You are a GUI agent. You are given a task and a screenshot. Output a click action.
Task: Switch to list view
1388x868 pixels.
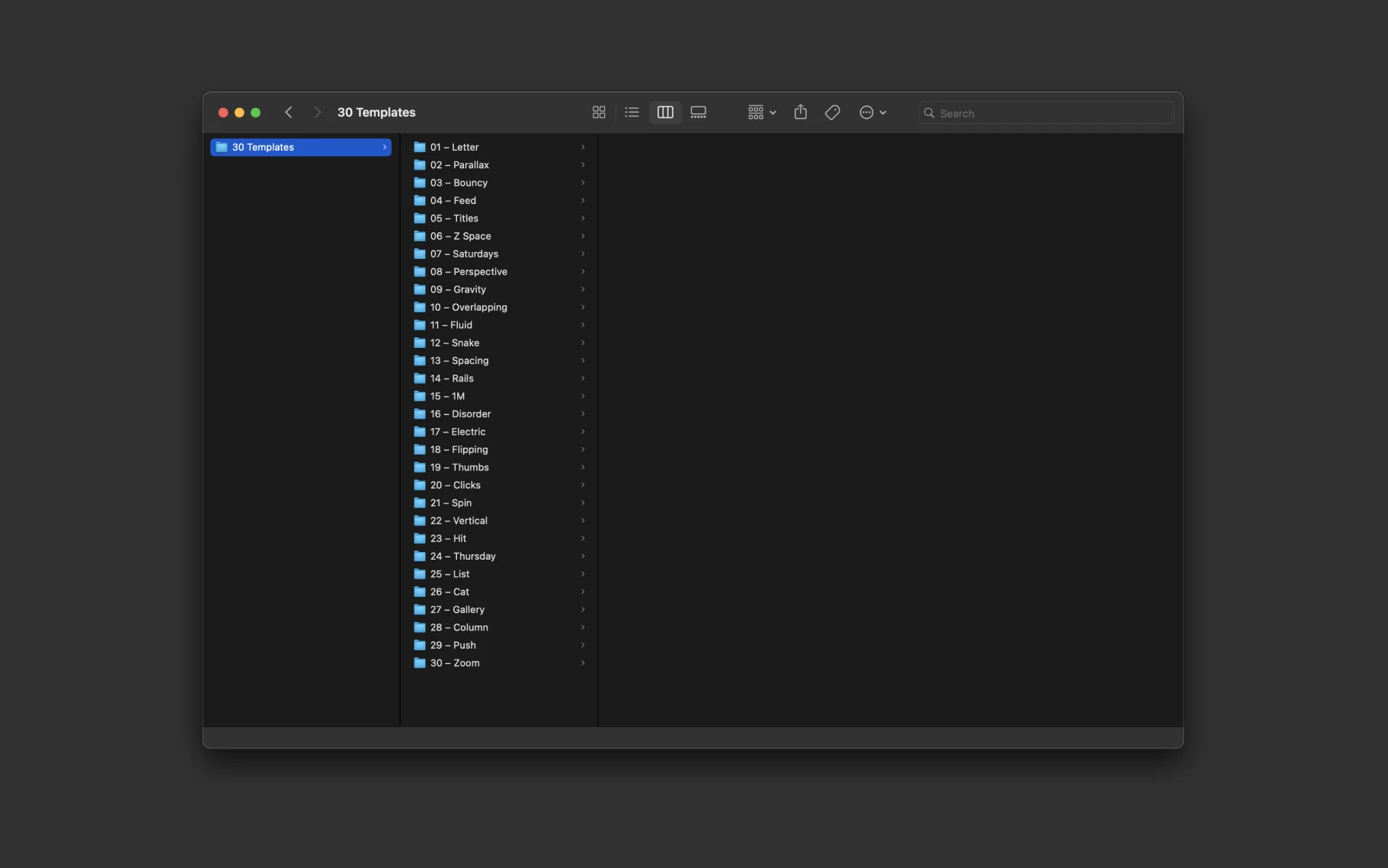pyautogui.click(x=632, y=113)
